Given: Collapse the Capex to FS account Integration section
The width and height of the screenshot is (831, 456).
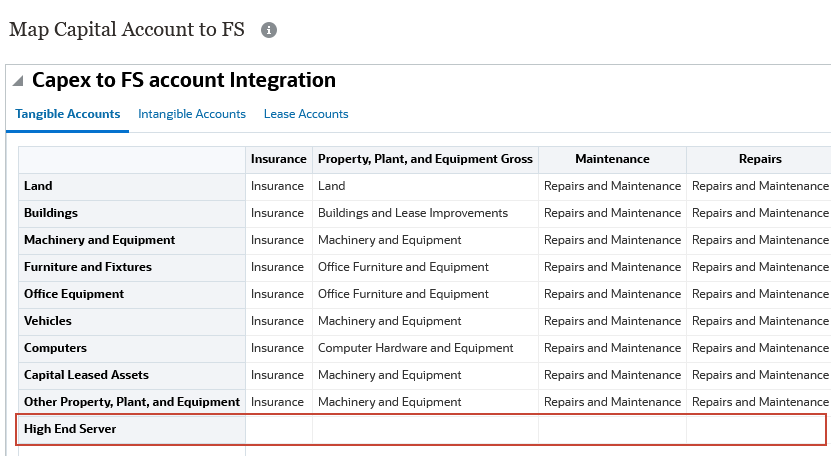Looking at the screenshot, I should (18, 81).
